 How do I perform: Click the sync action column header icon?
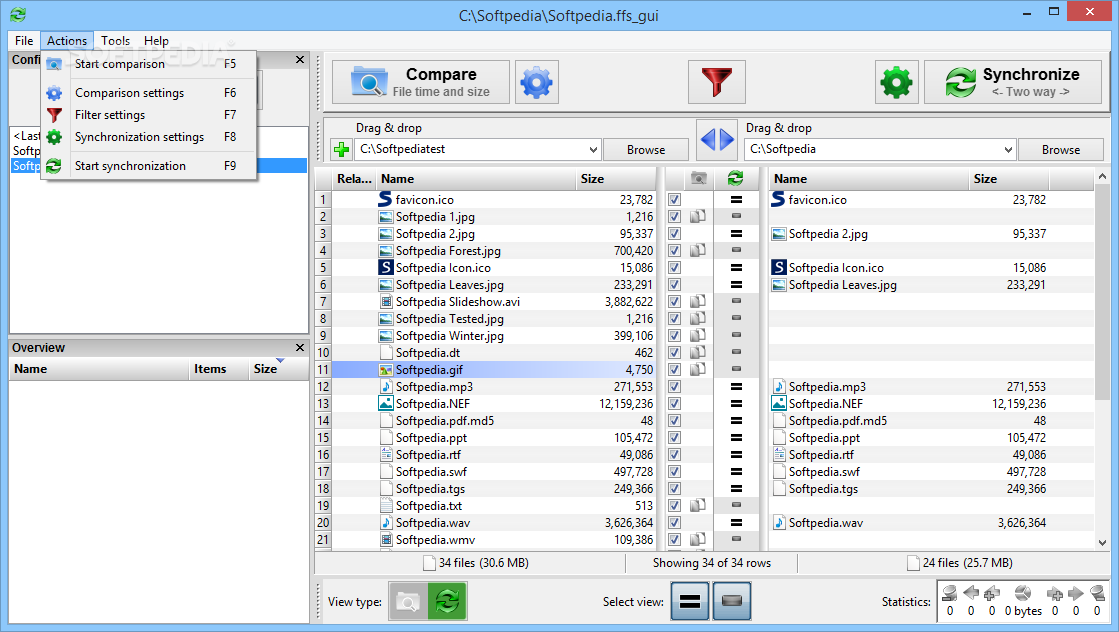(x=735, y=178)
